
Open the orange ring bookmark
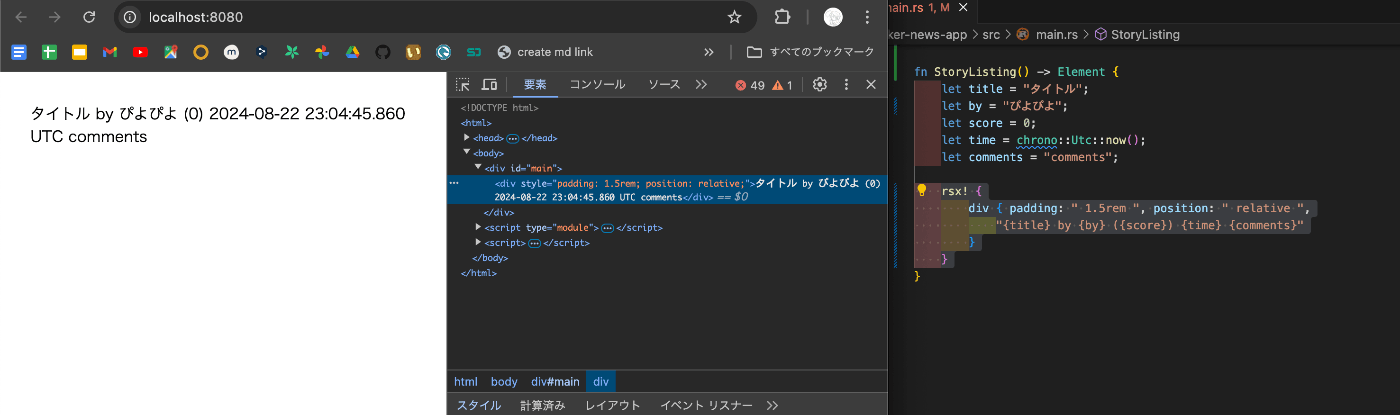tap(200, 52)
